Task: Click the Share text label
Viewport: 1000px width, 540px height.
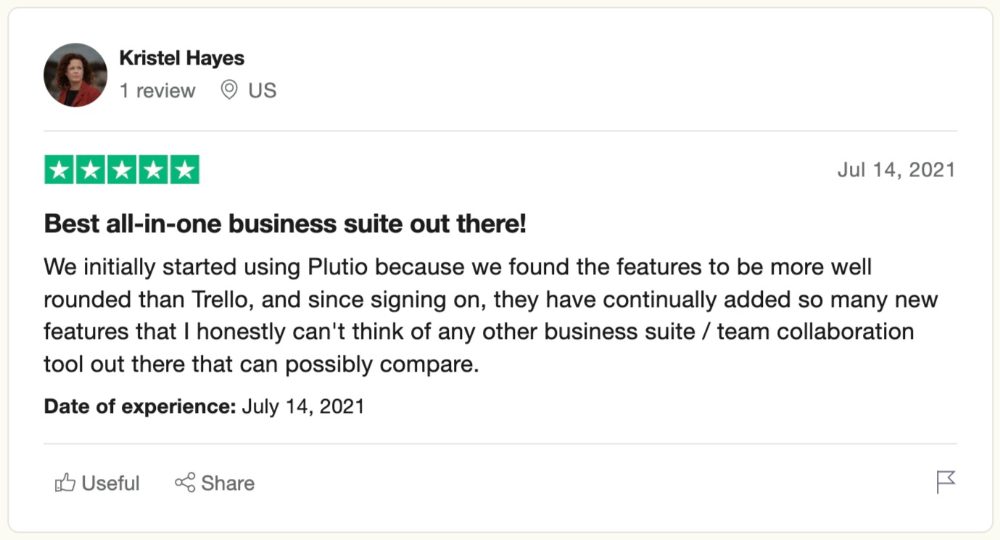Action: tap(228, 483)
